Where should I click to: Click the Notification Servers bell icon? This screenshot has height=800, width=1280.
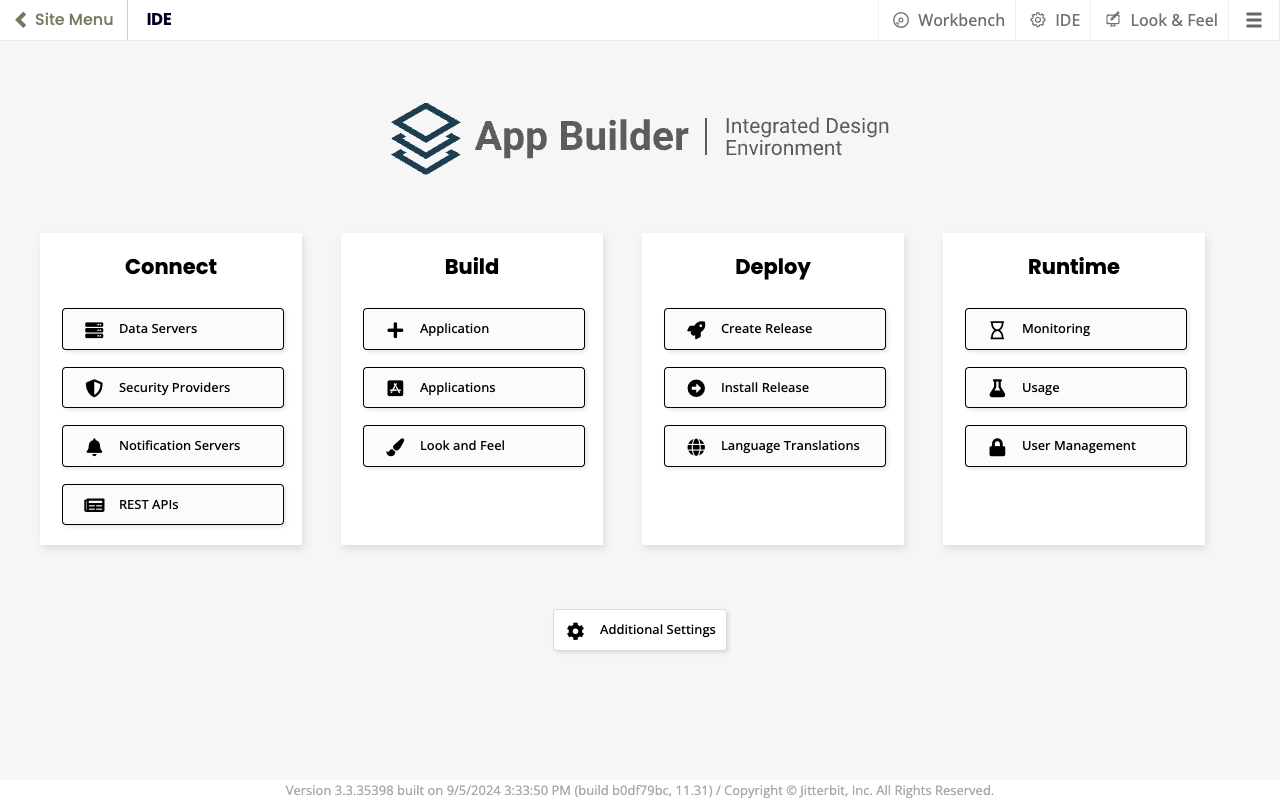pyautogui.click(x=94, y=447)
